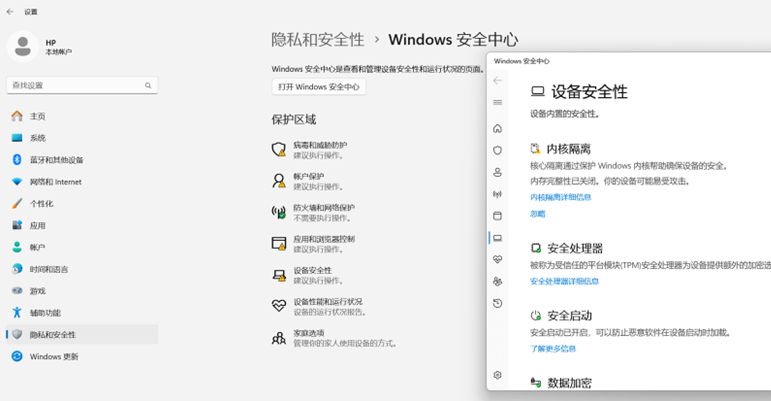The width and height of the screenshot is (771, 401).
Task: Select 帐户 in Settings sidebar
Action: click(x=82, y=247)
